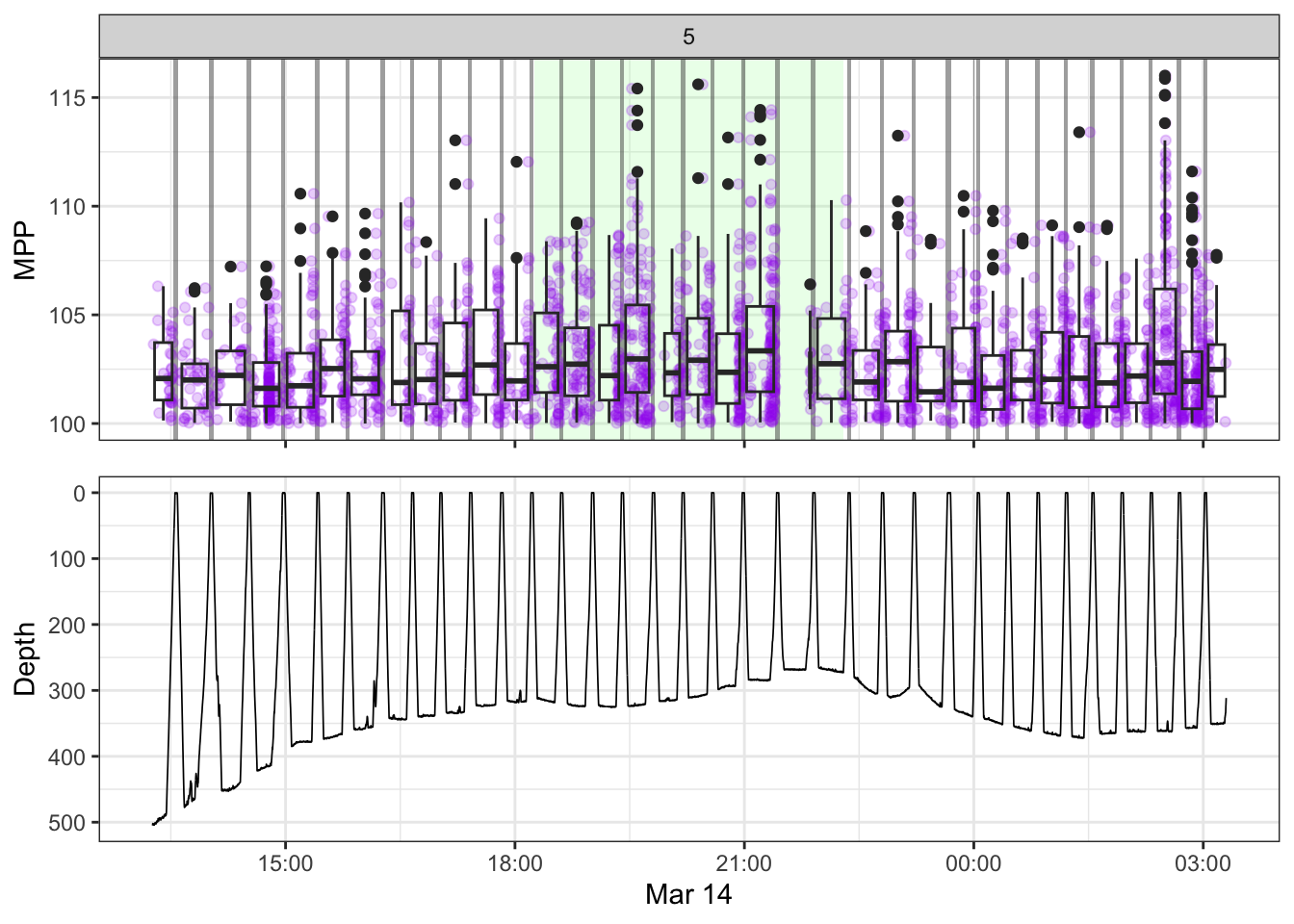Click the 110 tick on MPP axis
Viewport: 1294px width, 924px height.
[x=67, y=207]
